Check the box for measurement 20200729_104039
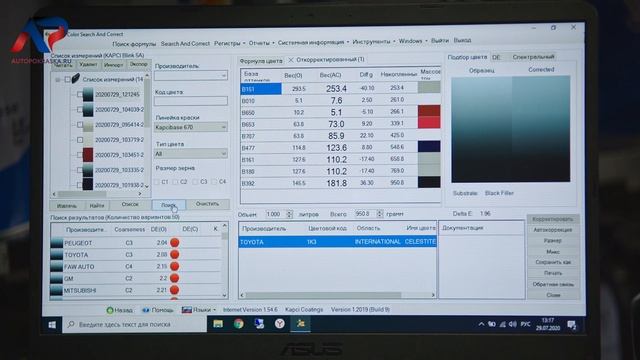This screenshot has height=360, width=640. (x=80, y=109)
